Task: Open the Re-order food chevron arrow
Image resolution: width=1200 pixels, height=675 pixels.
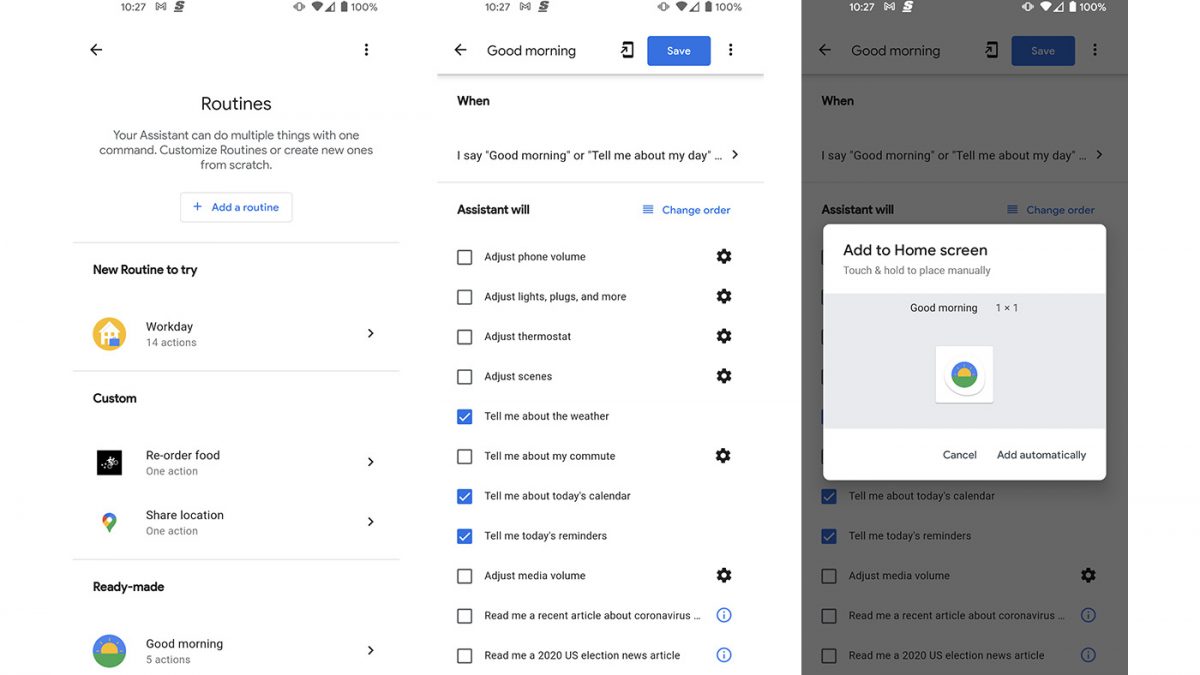Action: pos(370,462)
